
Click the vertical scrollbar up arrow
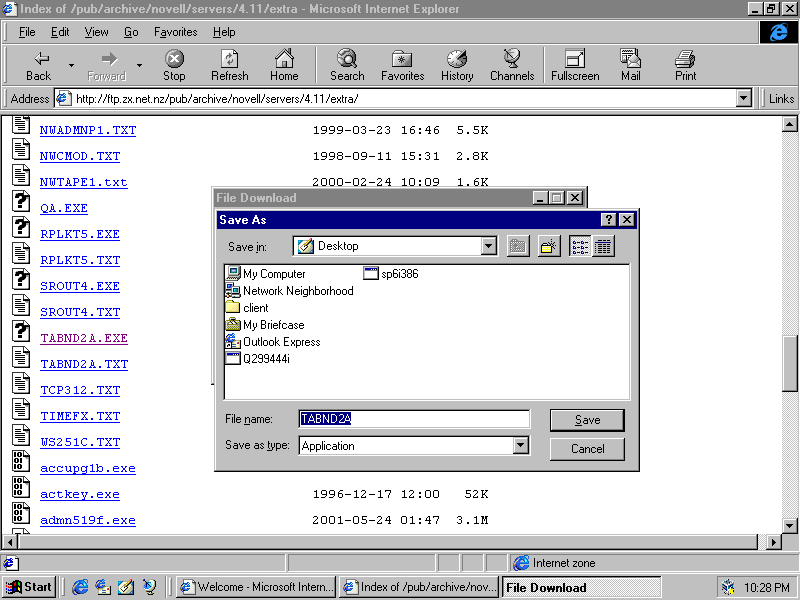(789, 124)
